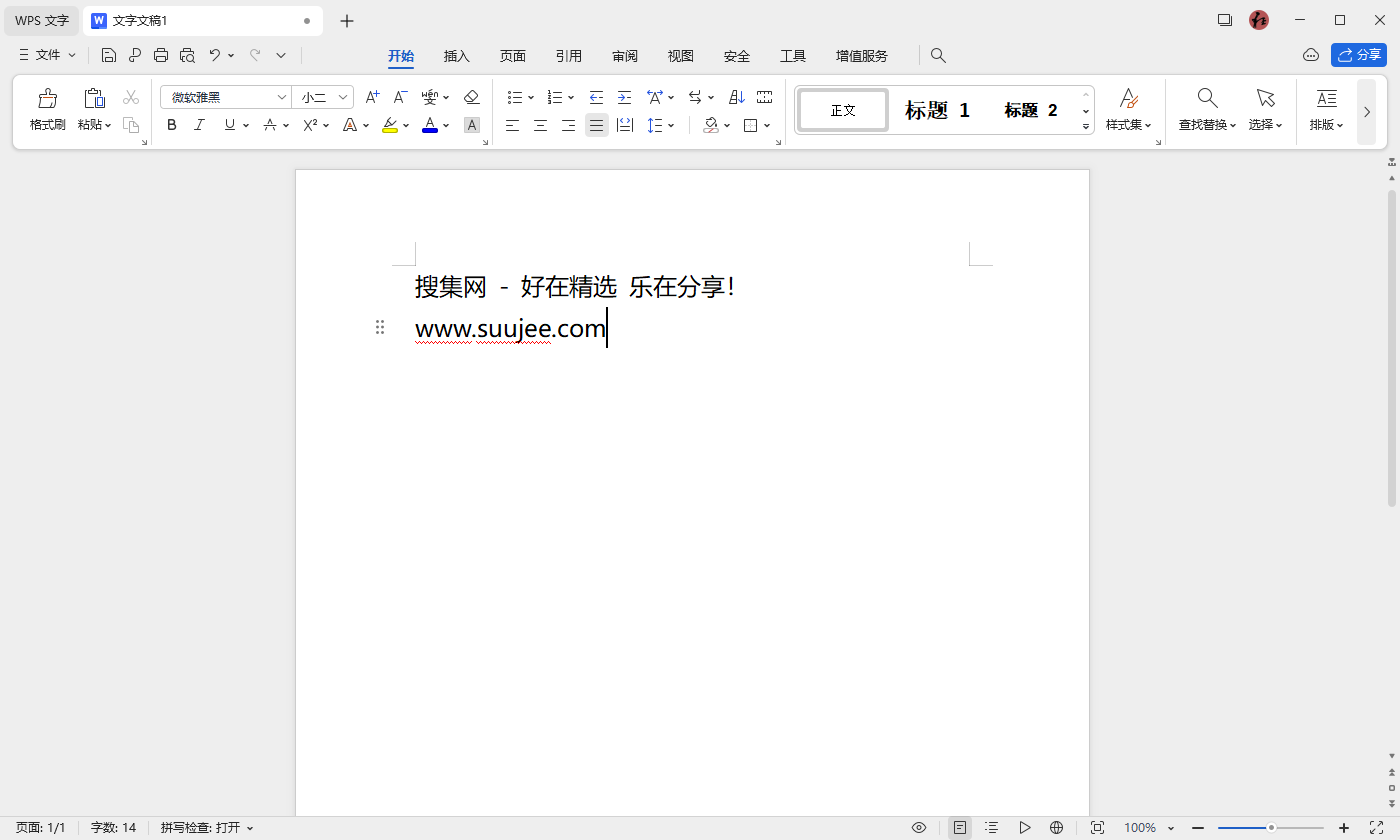1400x840 pixels.
Task: Click the search magnifier beside the ribbon tabs
Action: 938,55
